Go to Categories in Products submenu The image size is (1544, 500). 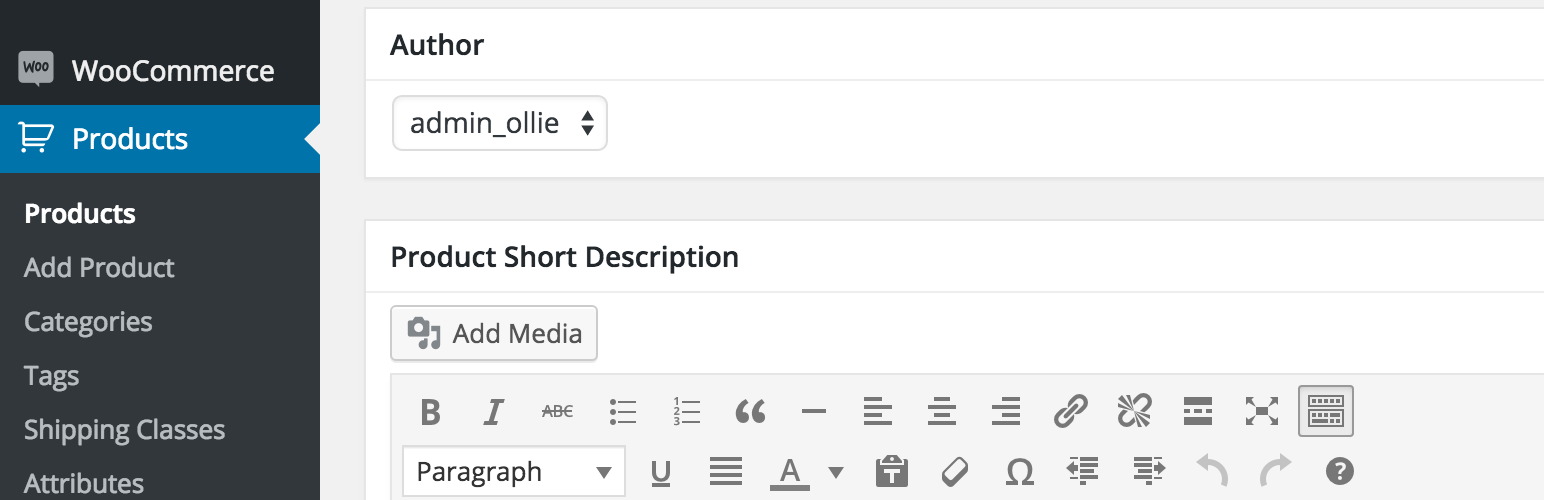[88, 322]
